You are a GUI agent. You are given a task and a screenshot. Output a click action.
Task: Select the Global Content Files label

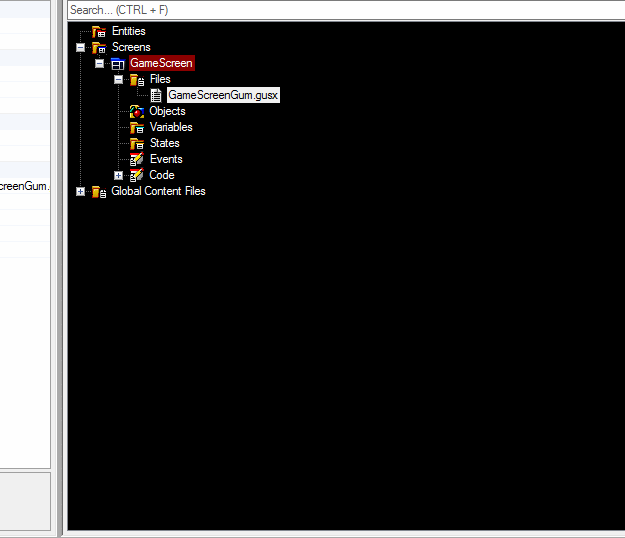(158, 192)
